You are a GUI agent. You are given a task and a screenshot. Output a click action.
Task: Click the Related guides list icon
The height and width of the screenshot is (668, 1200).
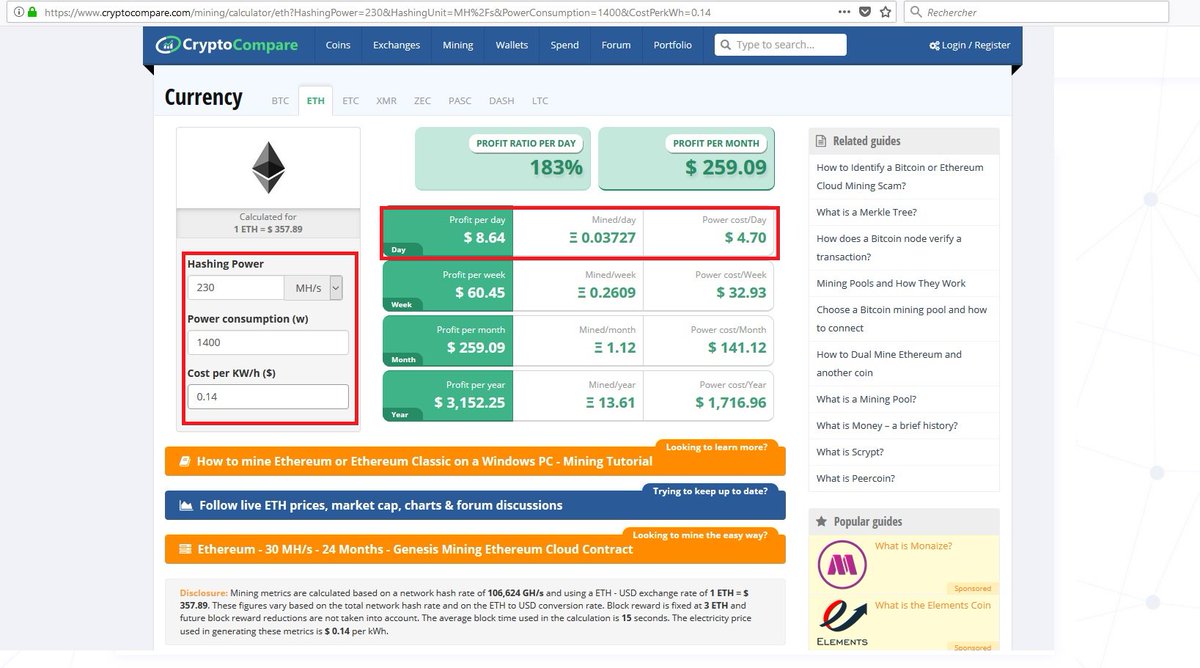pos(822,141)
